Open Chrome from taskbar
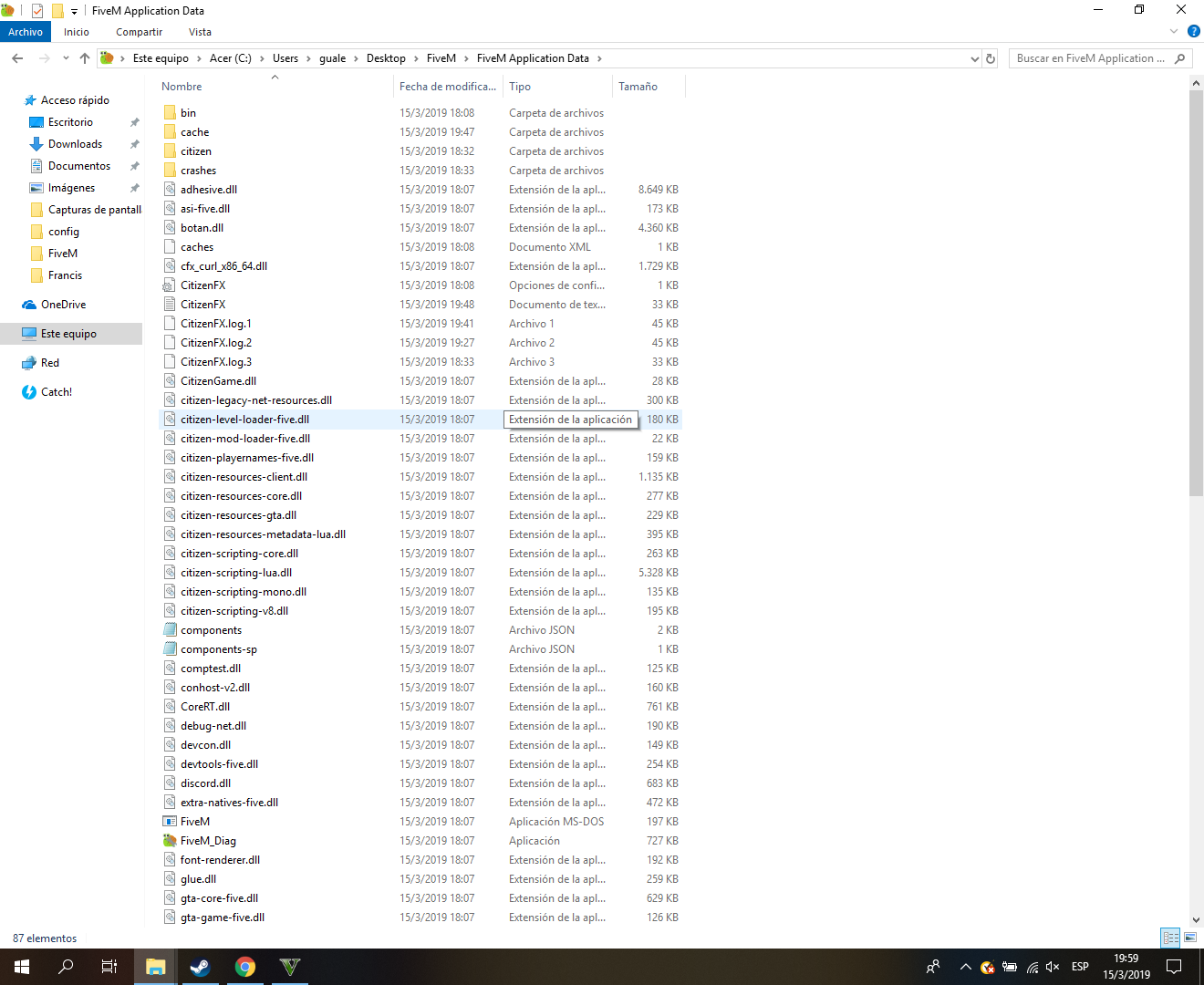This screenshot has height=985, width=1204. 244,967
